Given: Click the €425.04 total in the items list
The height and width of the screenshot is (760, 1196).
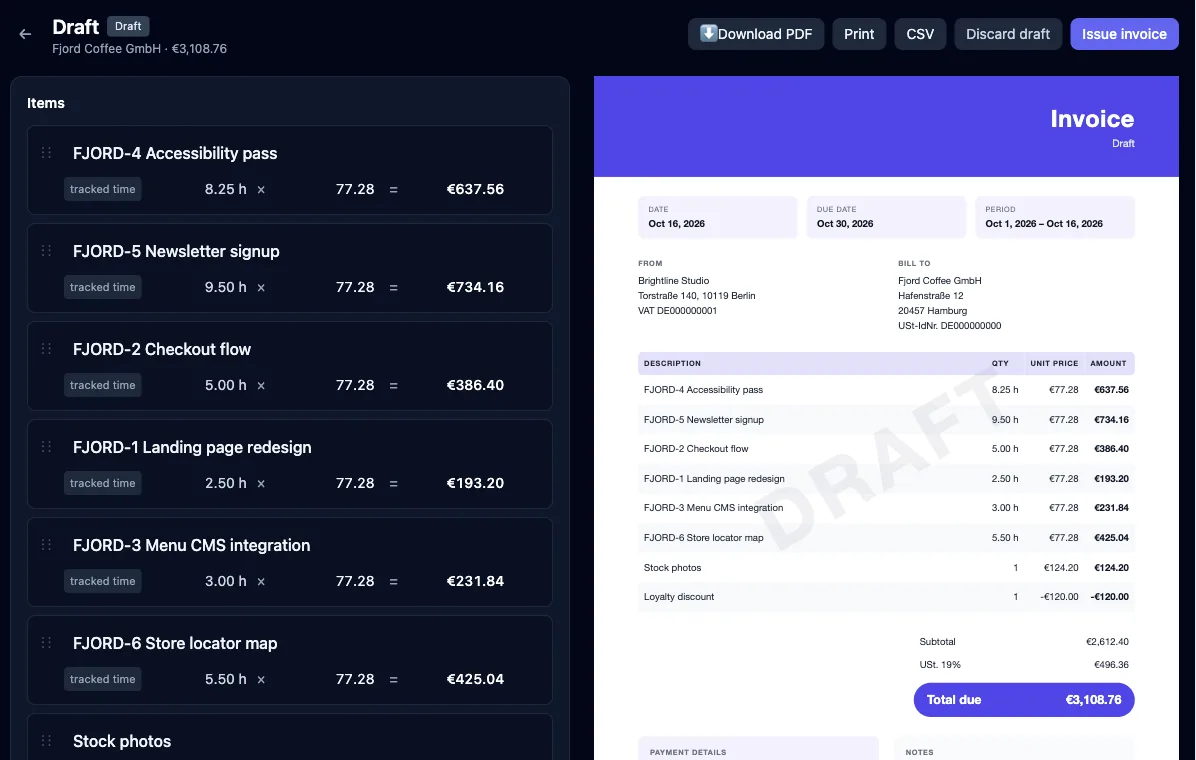Looking at the screenshot, I should [x=475, y=679].
